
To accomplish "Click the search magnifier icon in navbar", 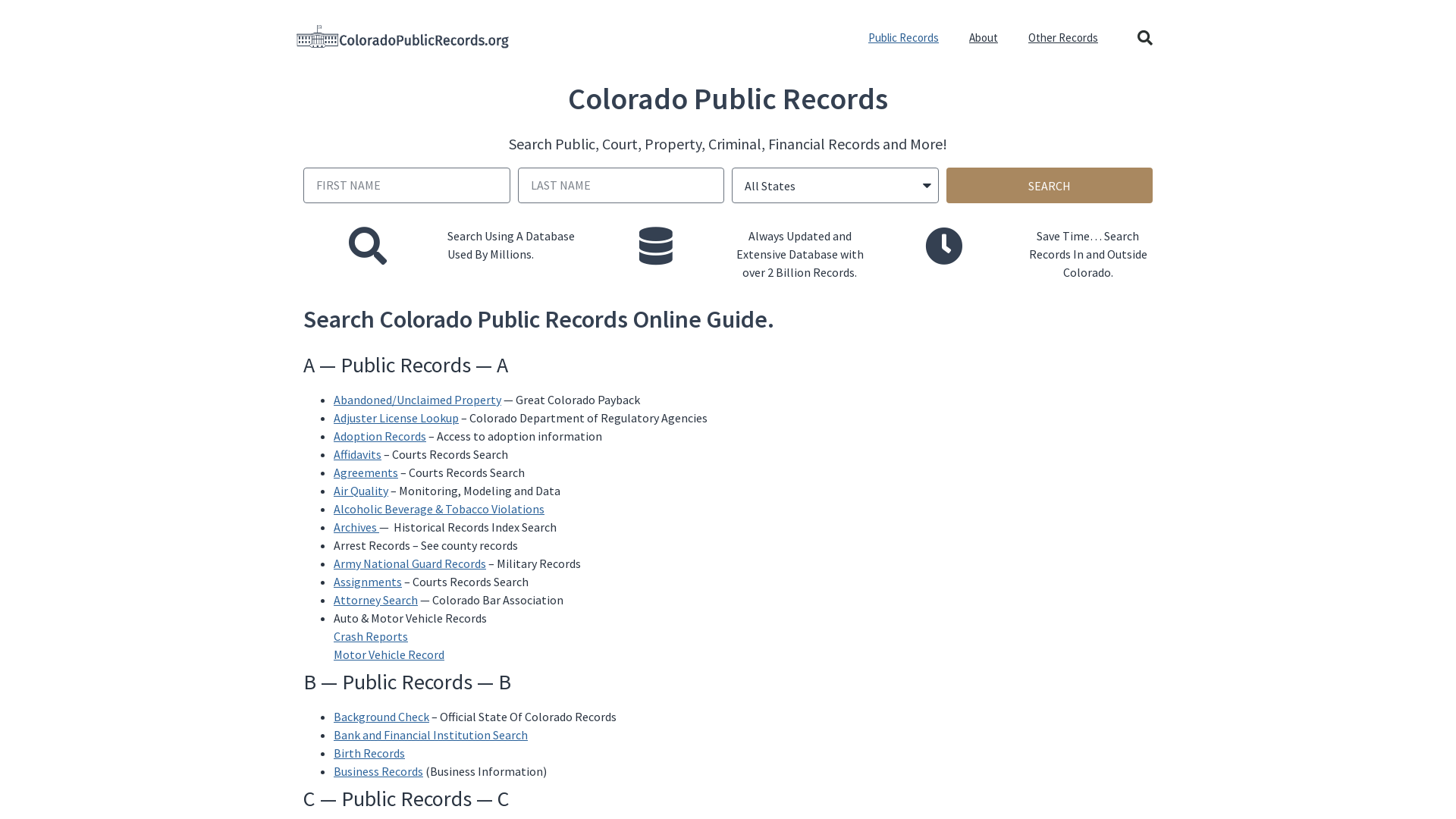I will coord(1144,37).
